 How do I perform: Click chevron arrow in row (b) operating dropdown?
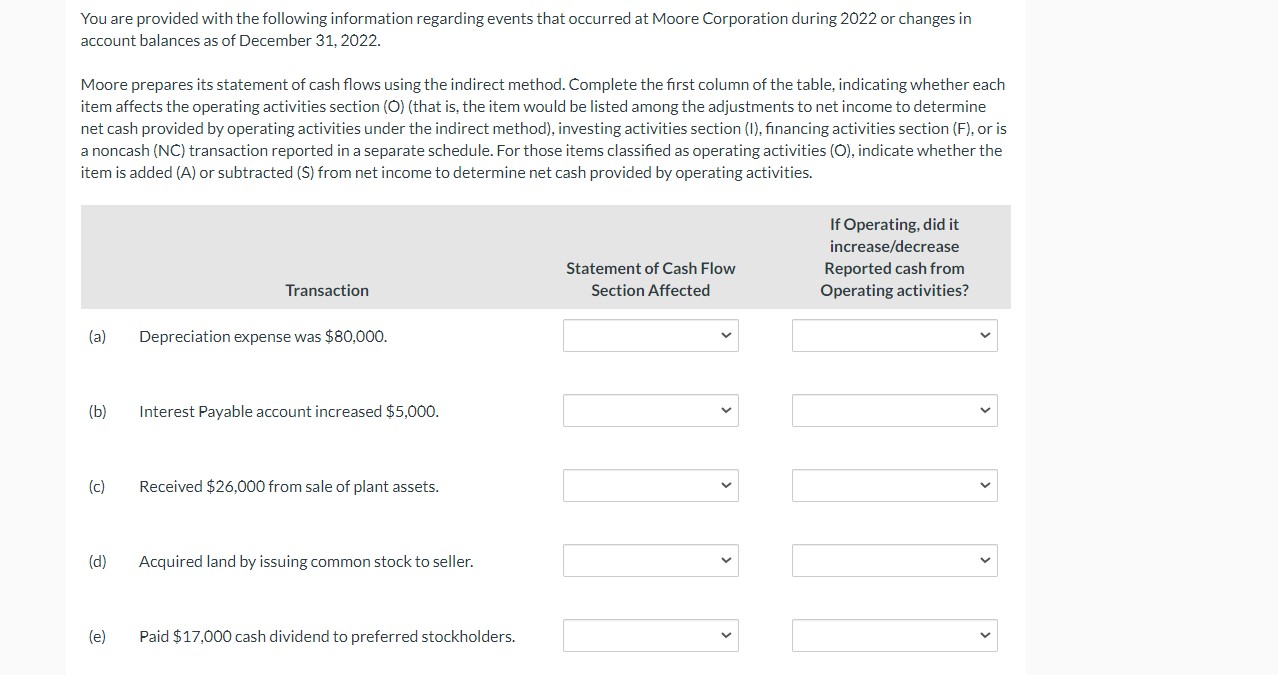click(x=985, y=411)
